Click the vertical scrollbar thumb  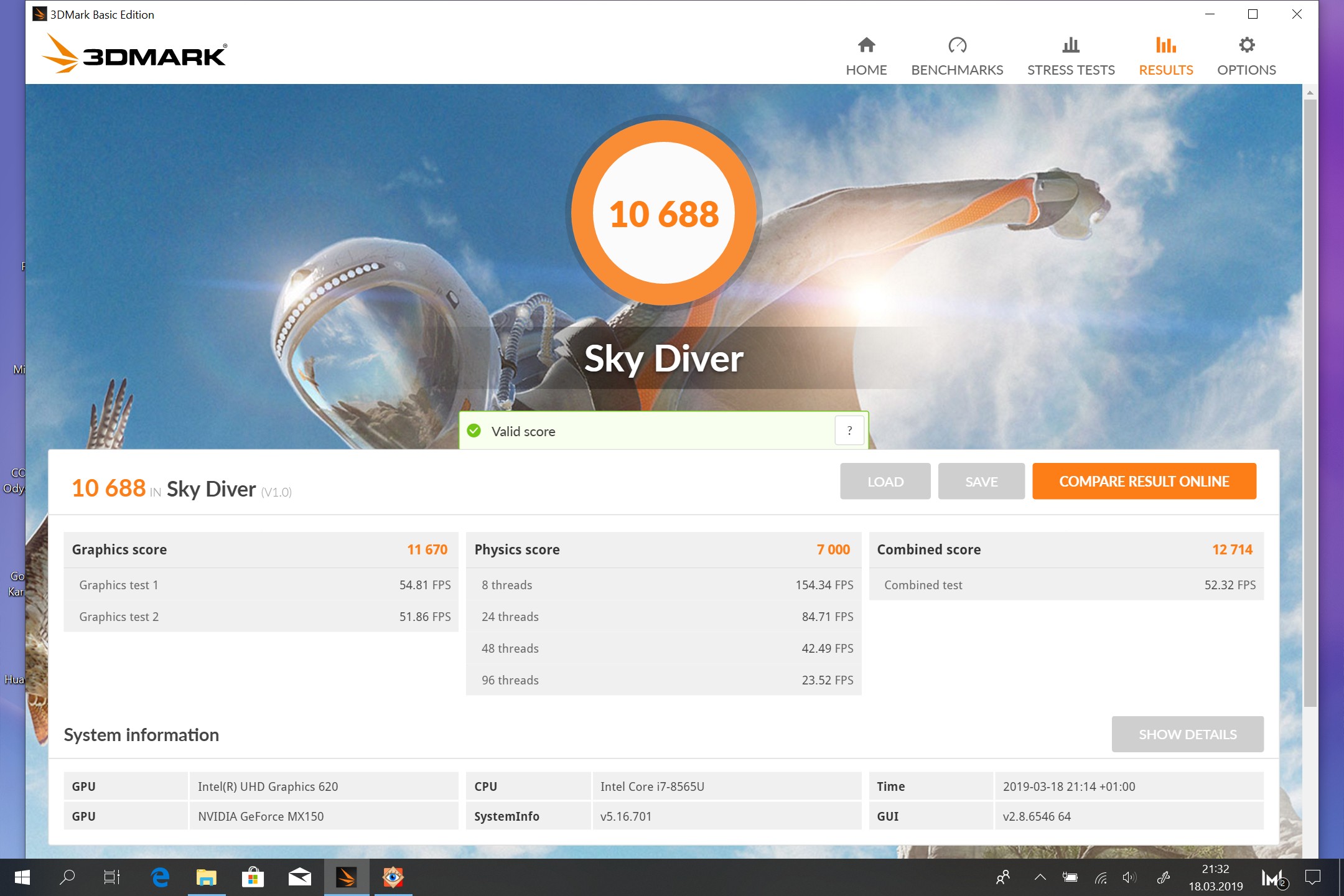[1310, 403]
